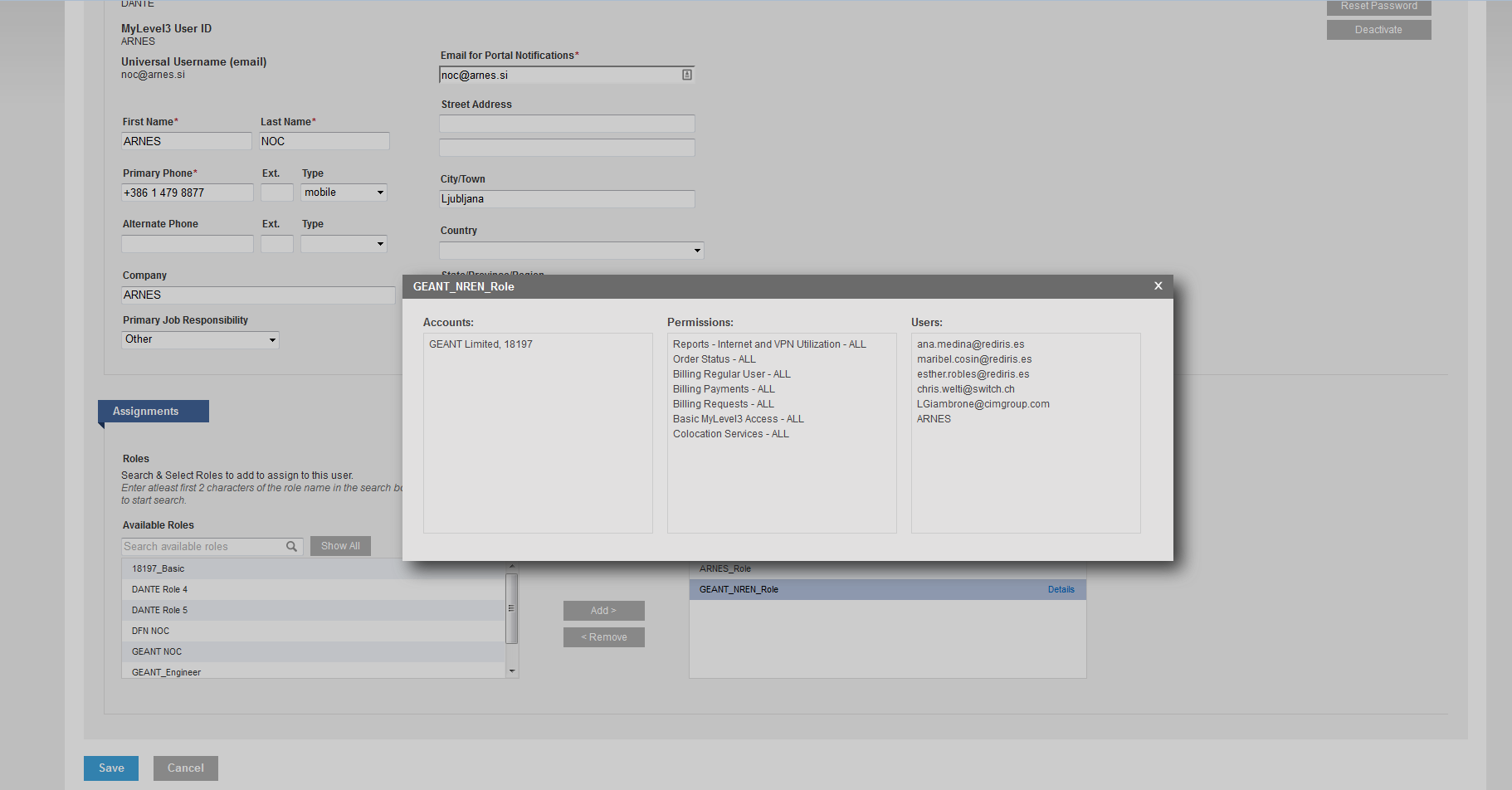The width and height of the screenshot is (1512, 790).
Task: Click the Save button
Action: 111,768
